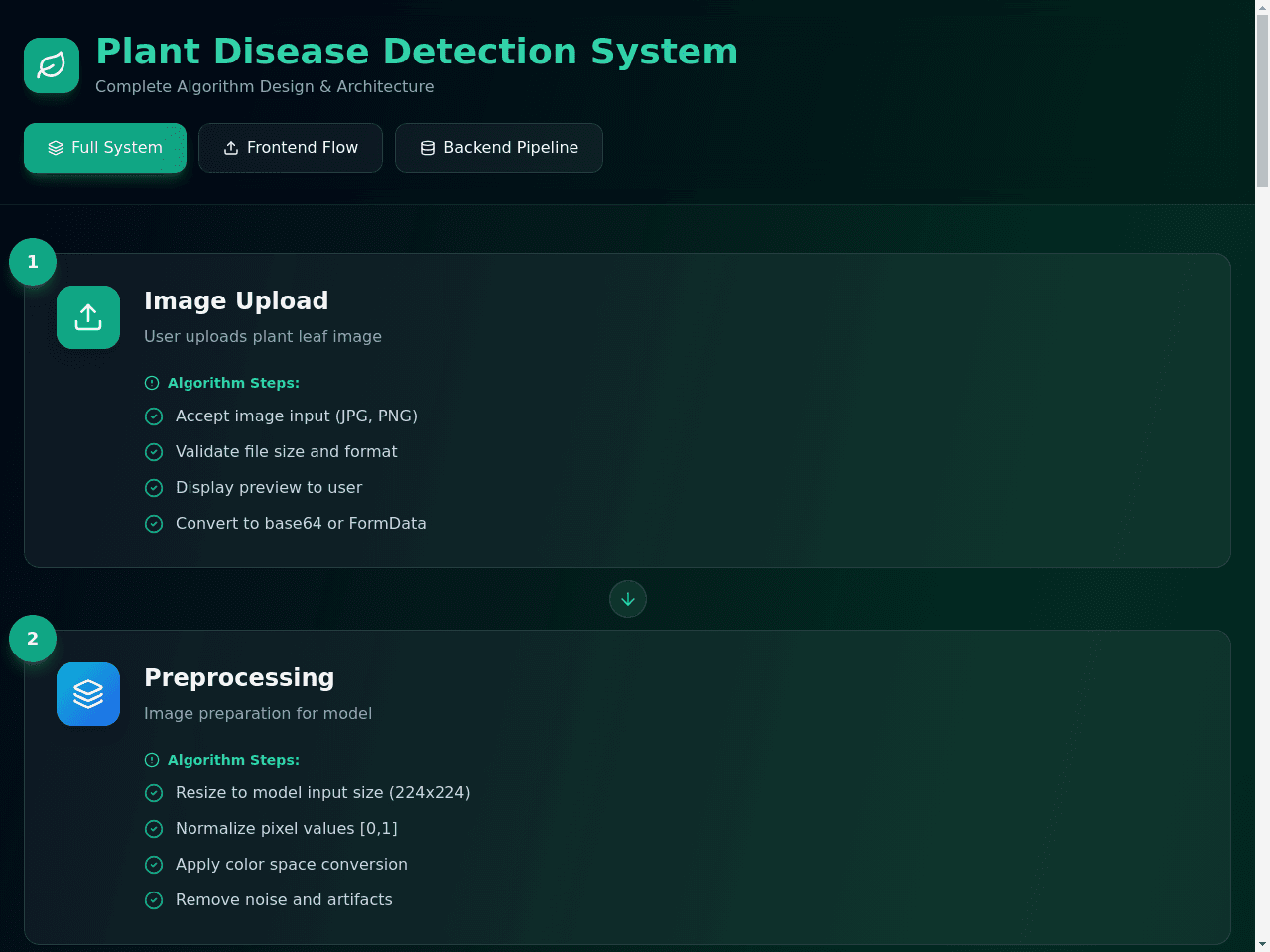Click 'Image preparation for model' text
Screen dimensions: 1270x952
click(258, 713)
